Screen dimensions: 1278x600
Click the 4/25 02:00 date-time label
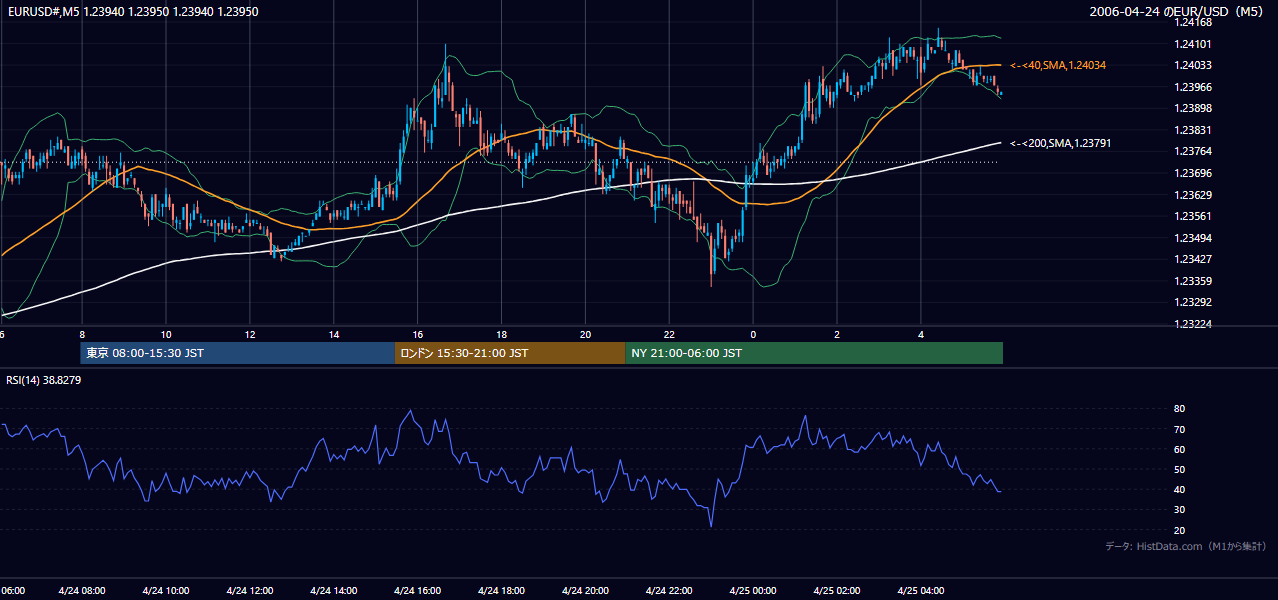click(x=837, y=591)
